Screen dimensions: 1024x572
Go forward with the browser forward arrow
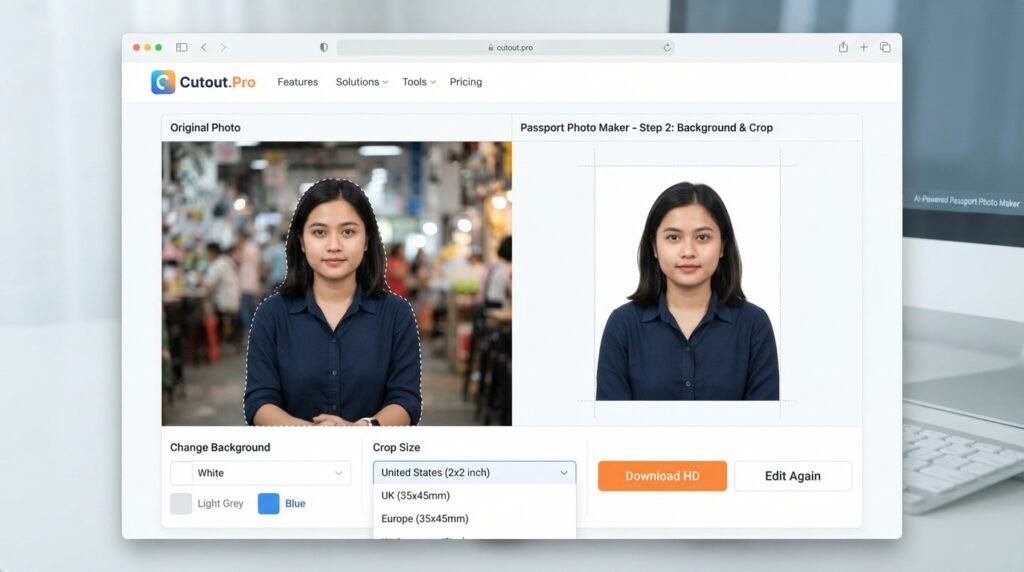(223, 47)
